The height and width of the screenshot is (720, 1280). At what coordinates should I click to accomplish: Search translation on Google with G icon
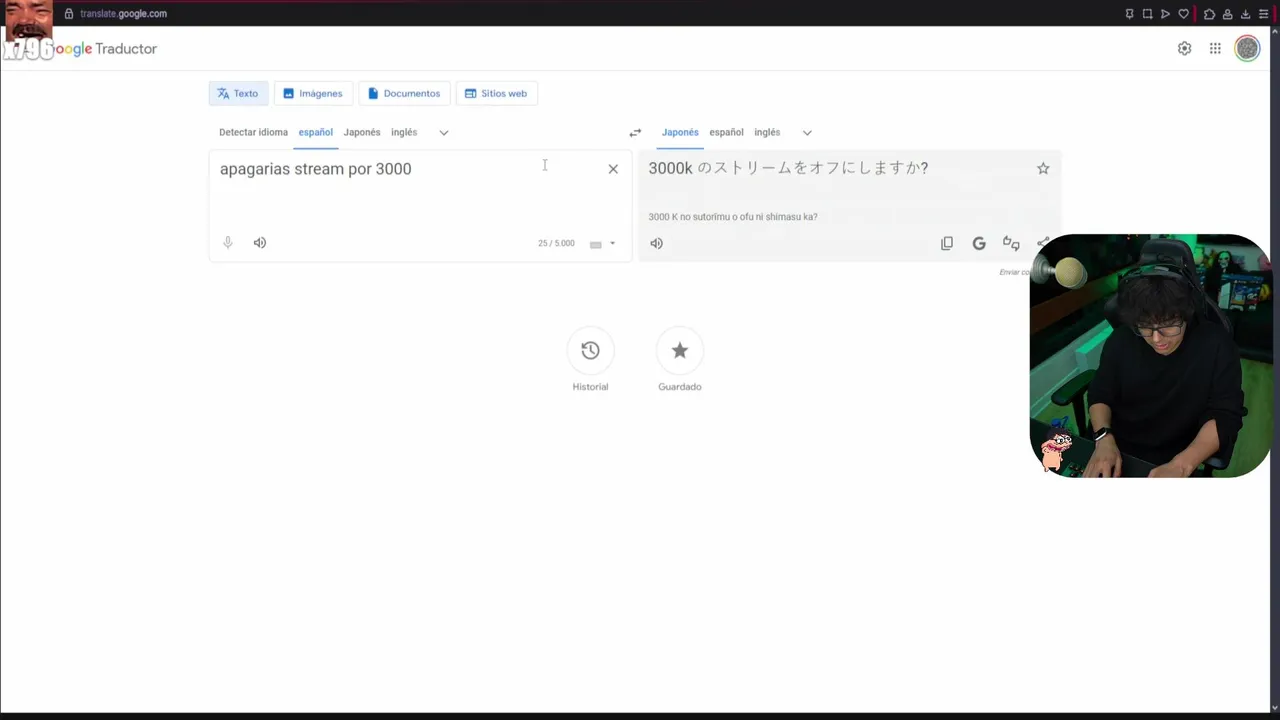pos(979,243)
